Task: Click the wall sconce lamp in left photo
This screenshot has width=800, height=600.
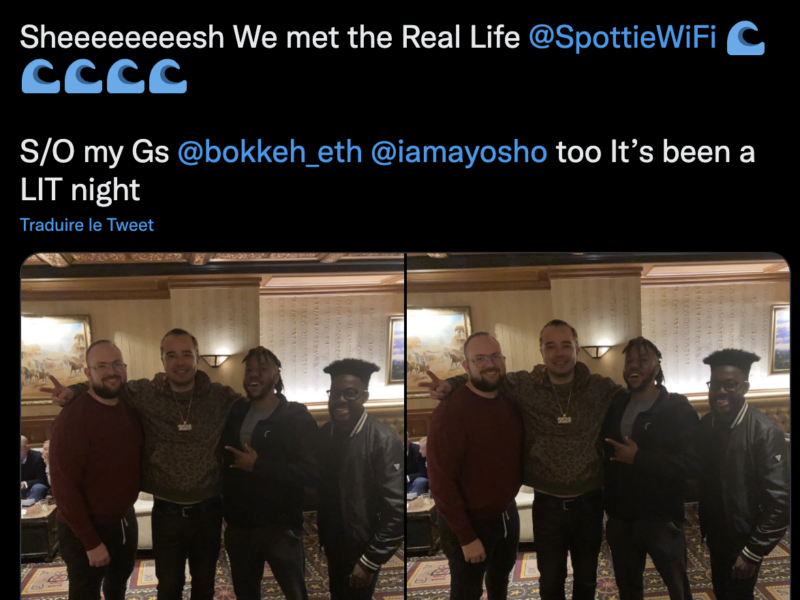Action: click(x=214, y=360)
